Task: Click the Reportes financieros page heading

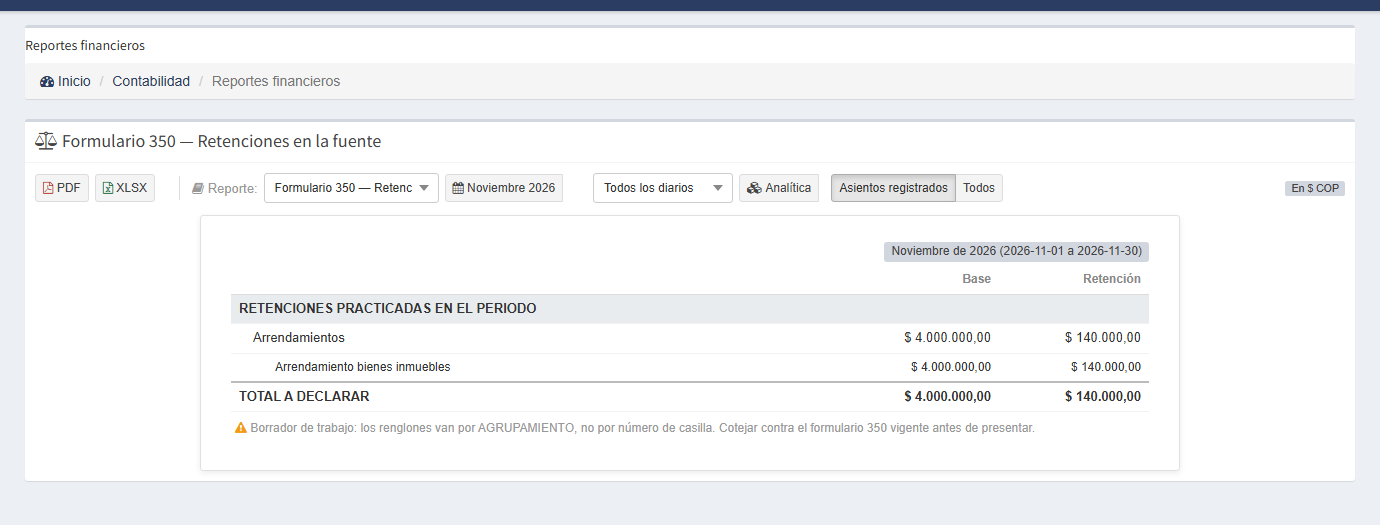Action: point(85,46)
